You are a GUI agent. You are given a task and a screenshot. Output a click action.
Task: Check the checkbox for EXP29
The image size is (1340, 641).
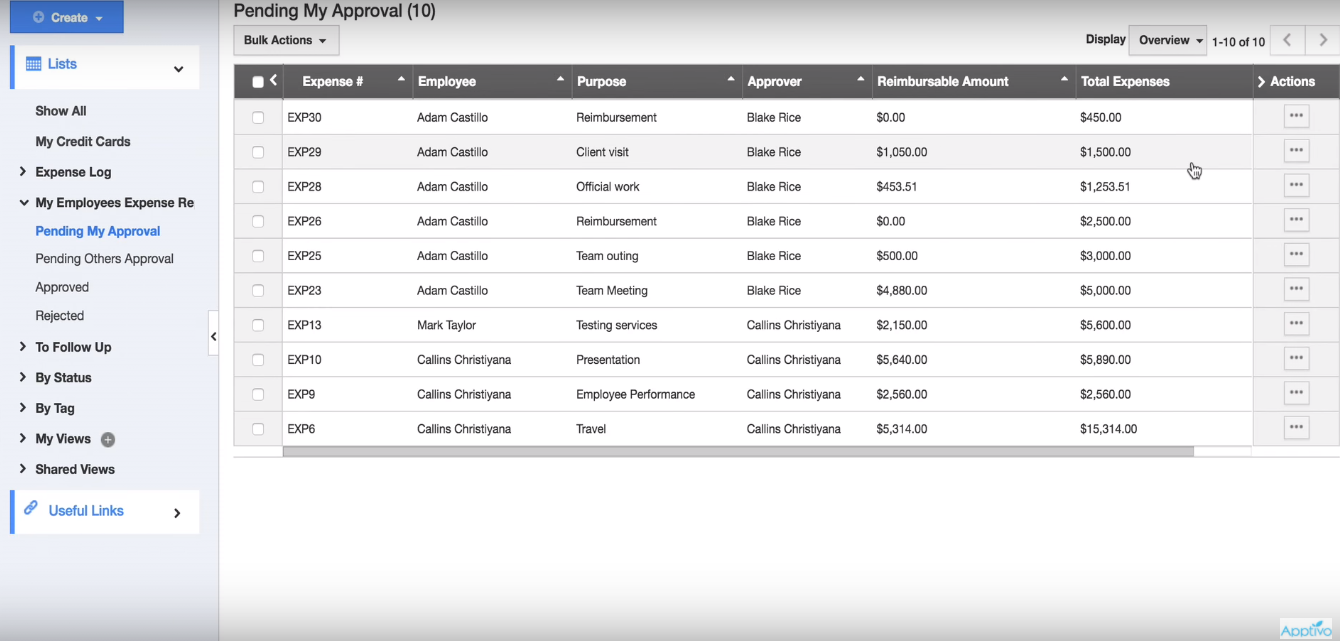tap(258, 151)
